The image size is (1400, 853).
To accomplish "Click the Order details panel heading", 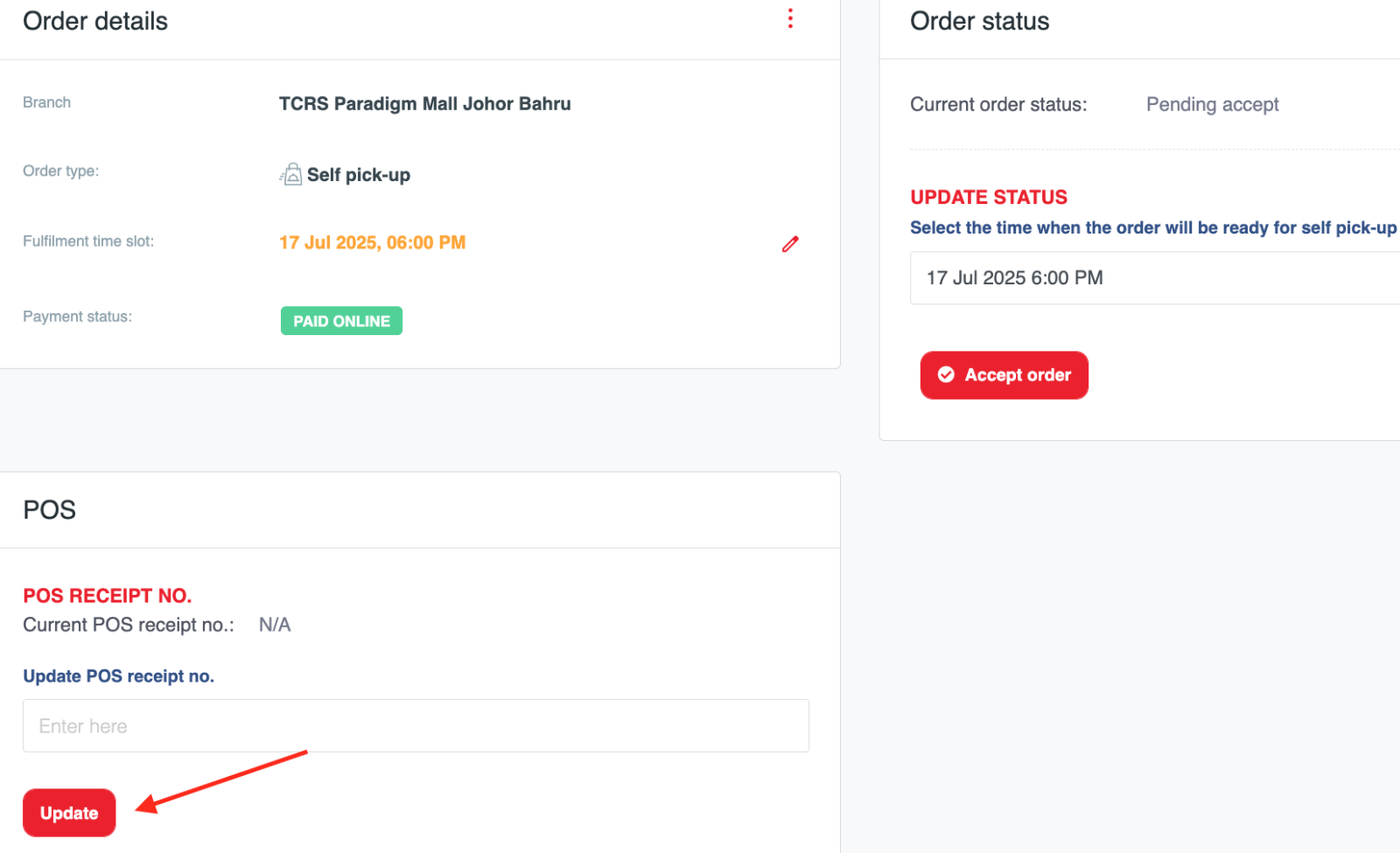I will point(95,21).
